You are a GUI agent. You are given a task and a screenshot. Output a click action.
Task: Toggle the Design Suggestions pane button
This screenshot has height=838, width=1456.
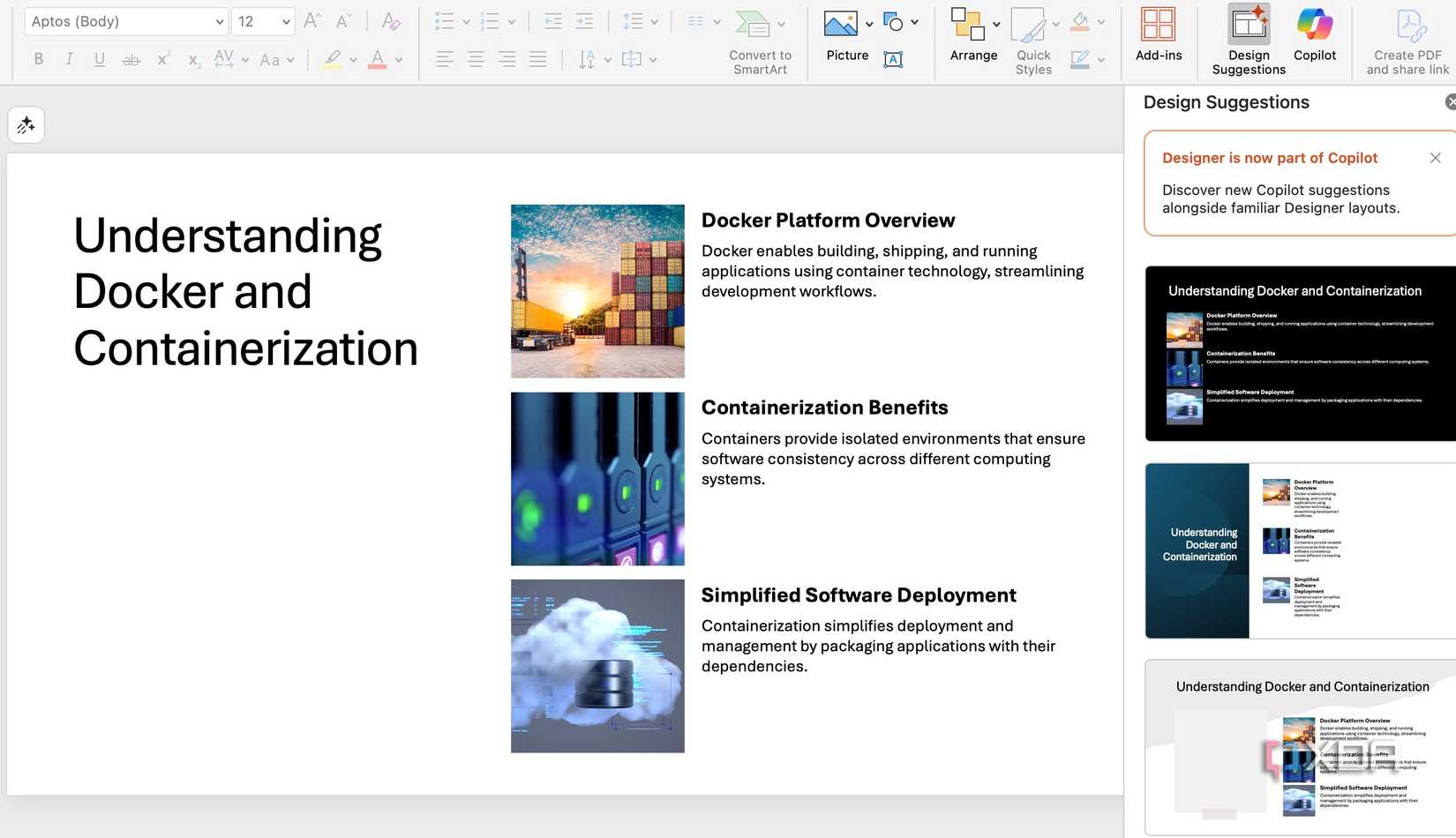click(x=1249, y=40)
